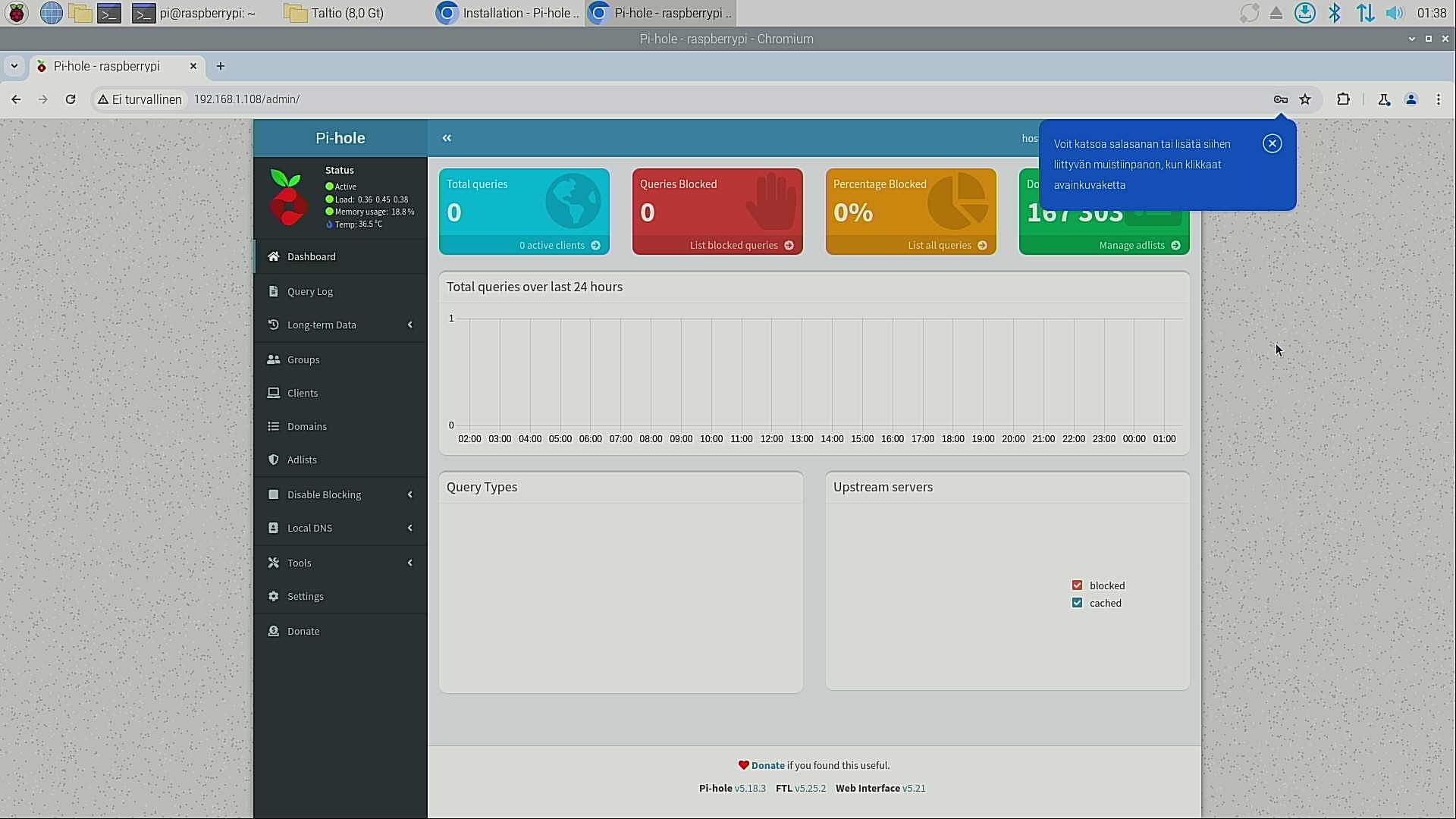Open a new tab with the plus button
Screen dimensions: 1456x819
coord(221,66)
